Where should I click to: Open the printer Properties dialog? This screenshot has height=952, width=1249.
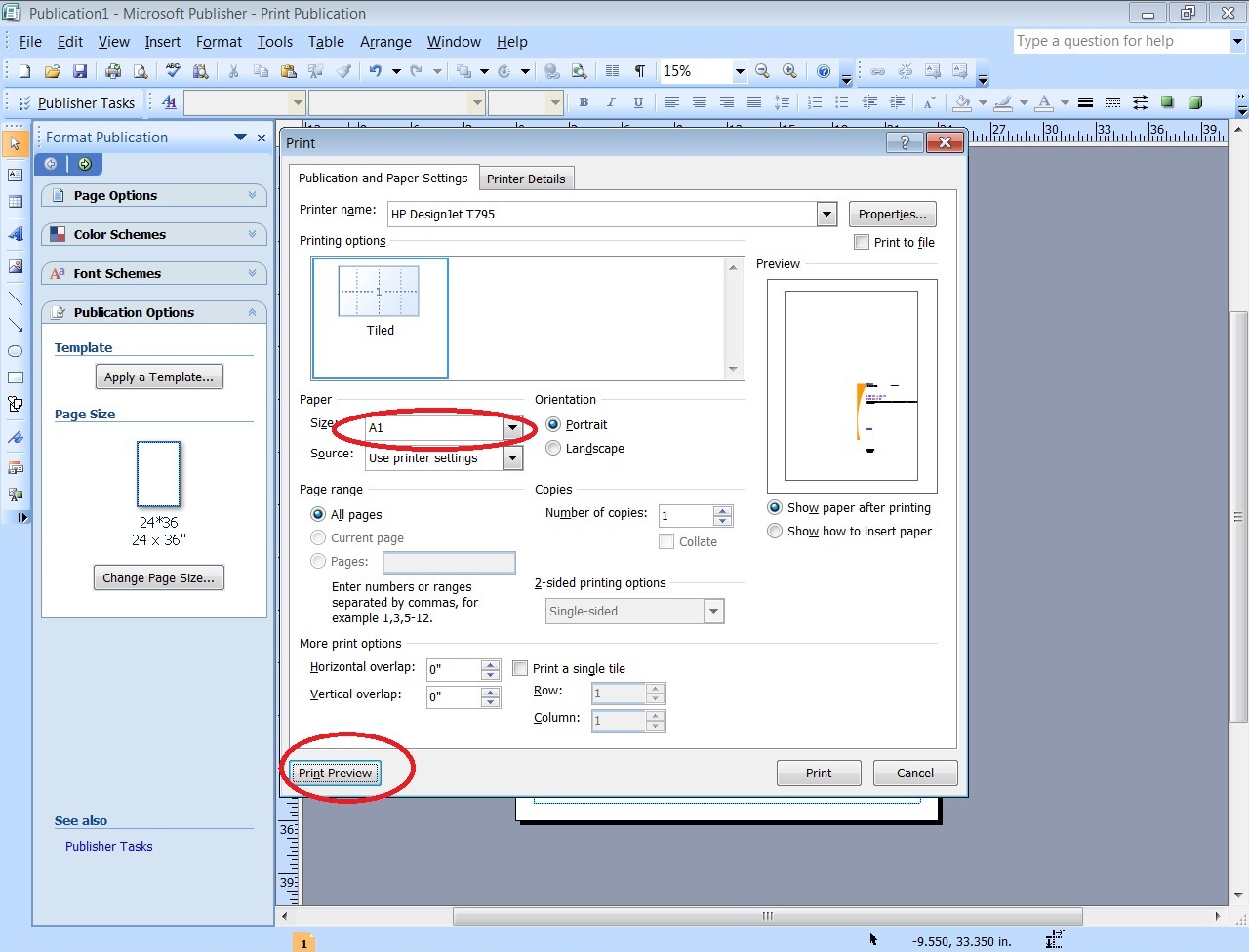pos(892,214)
